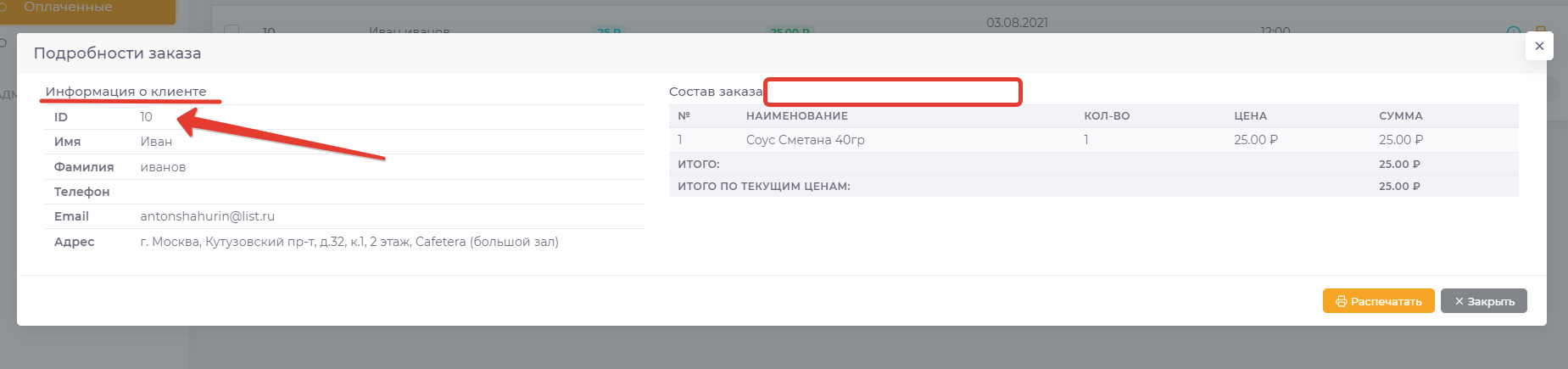This screenshot has width=1568, height=369.
Task: Click the blue info icon in the order row
Action: 1513,31
